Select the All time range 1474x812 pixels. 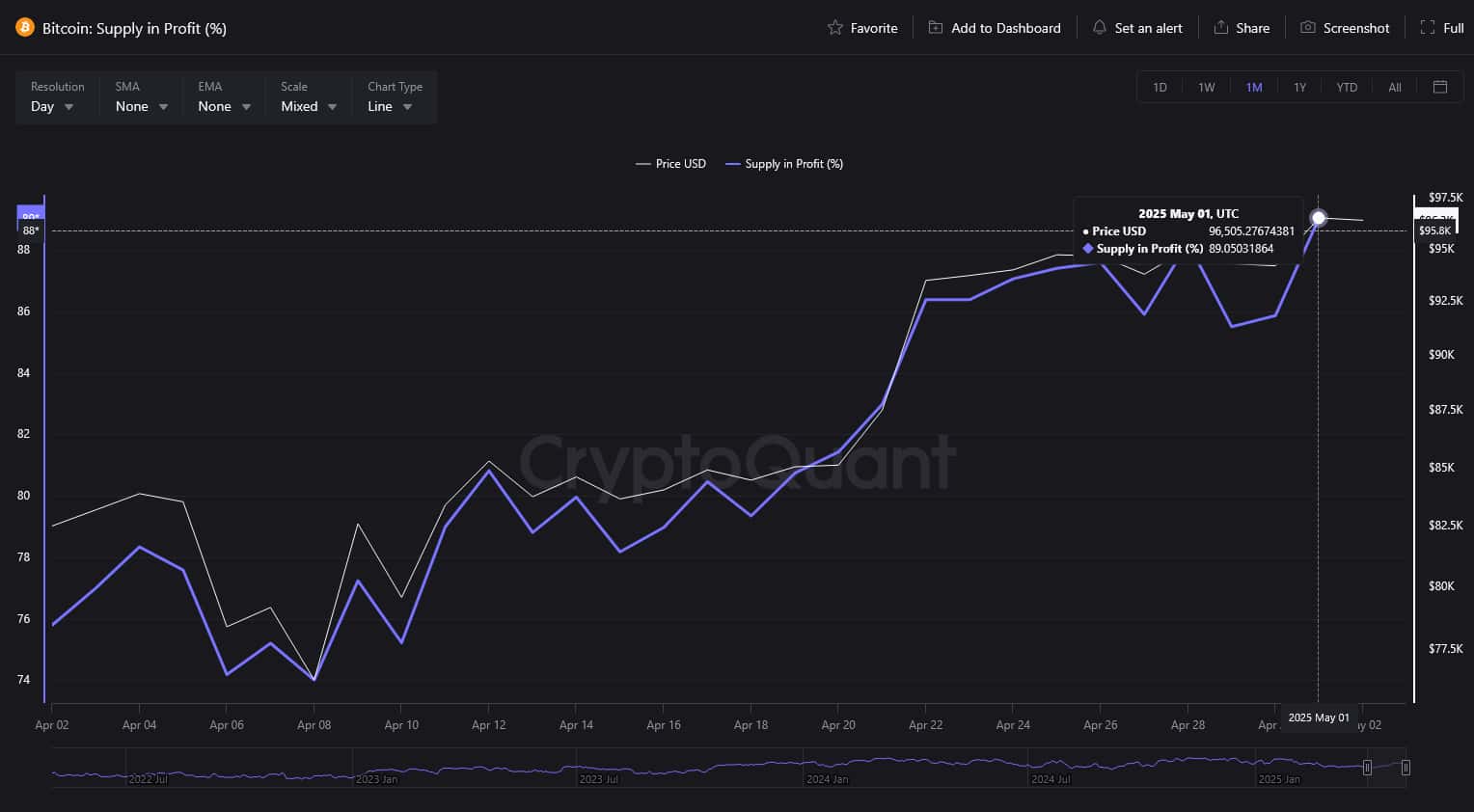coord(1395,87)
